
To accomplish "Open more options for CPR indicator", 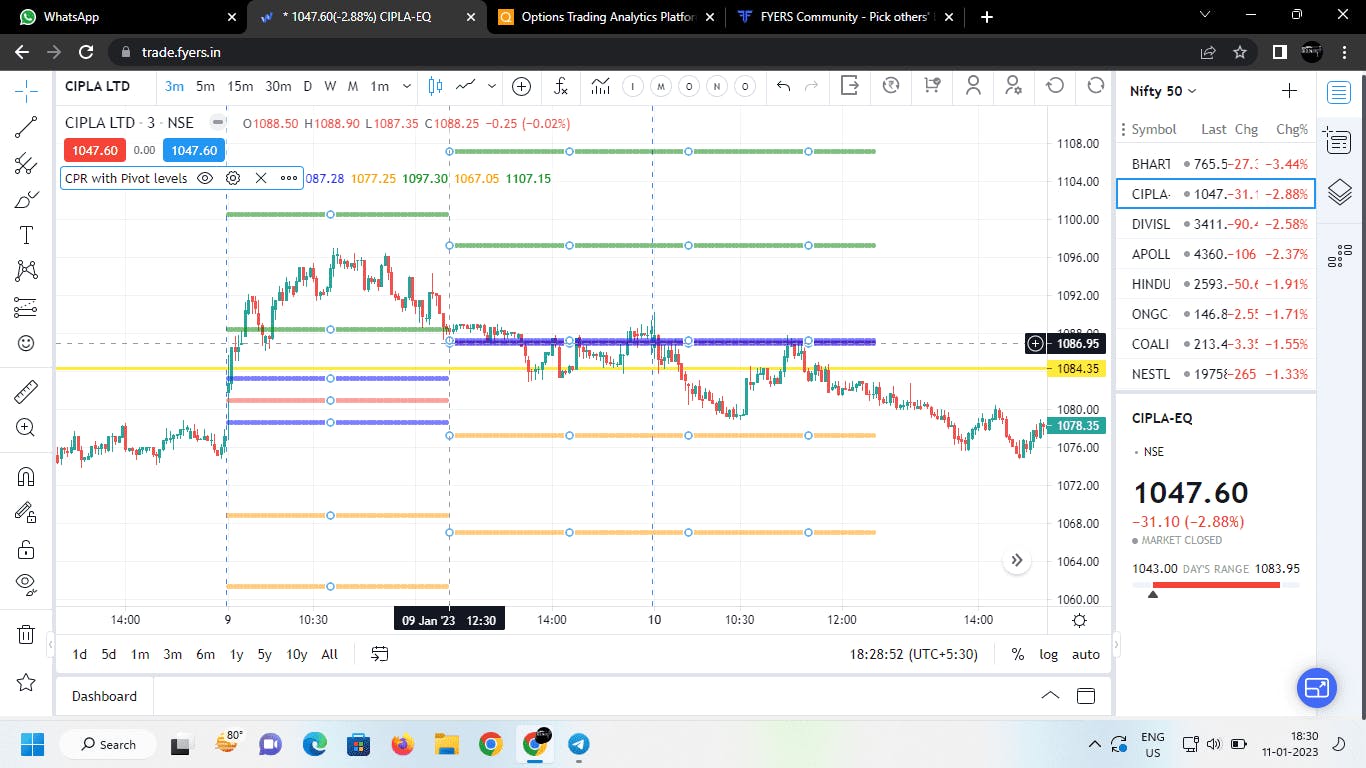I will click(x=289, y=178).
